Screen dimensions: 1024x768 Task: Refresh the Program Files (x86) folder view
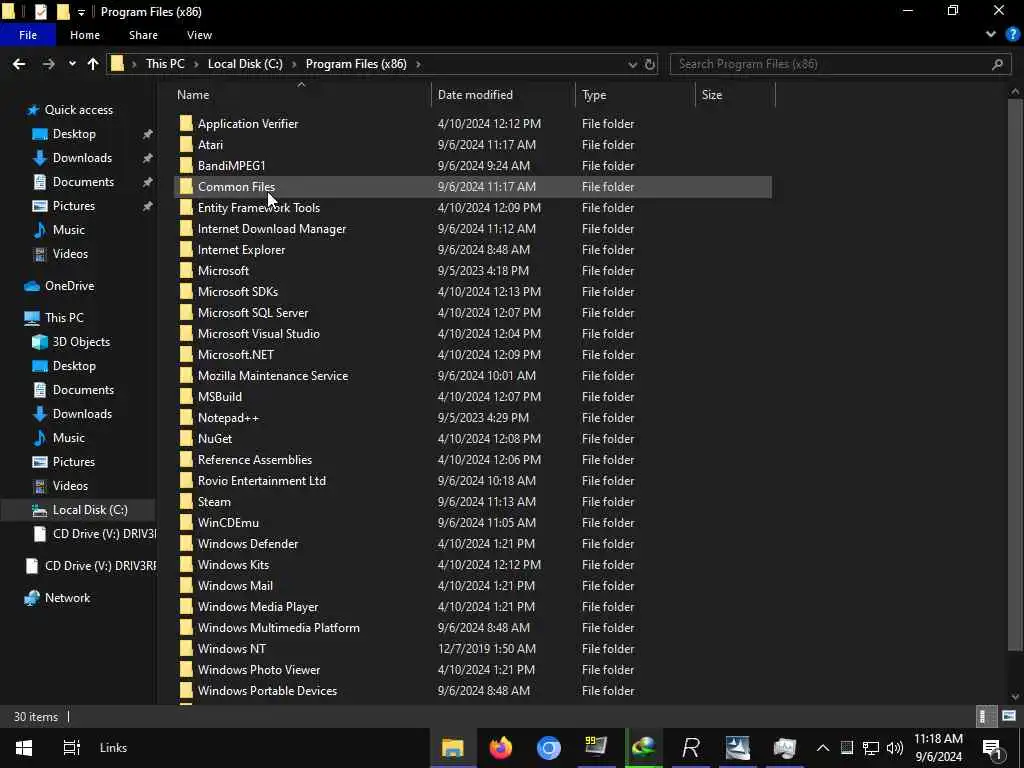650,64
